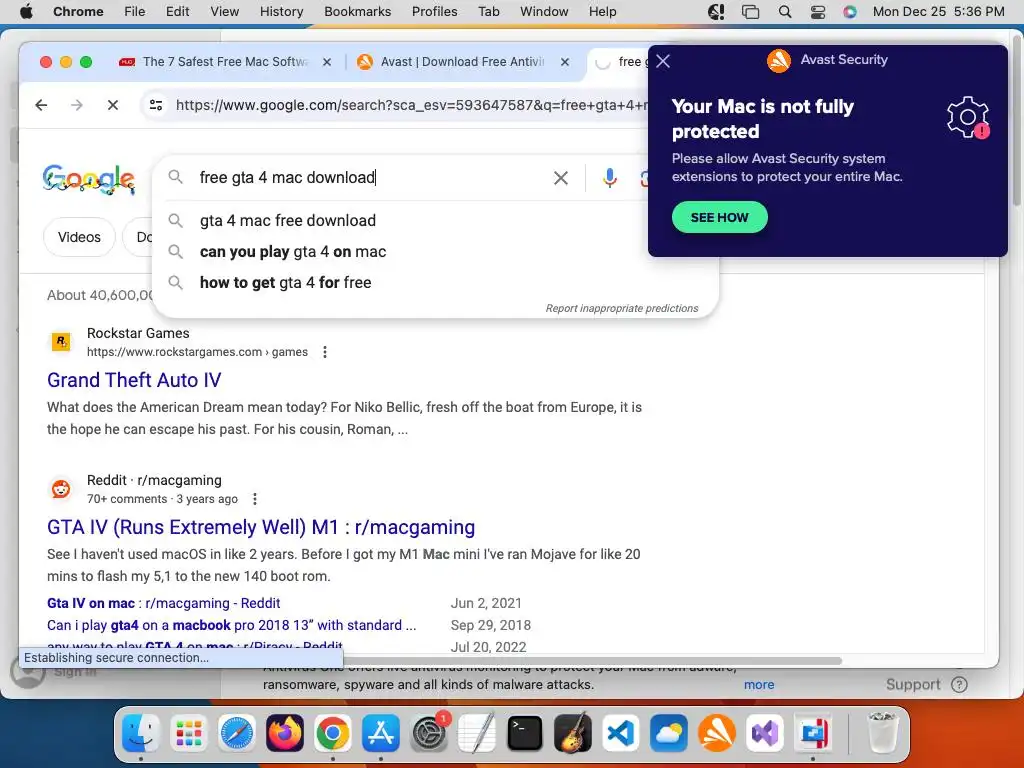Open Trash from the Dock
This screenshot has width=1024, height=768.
(882, 733)
